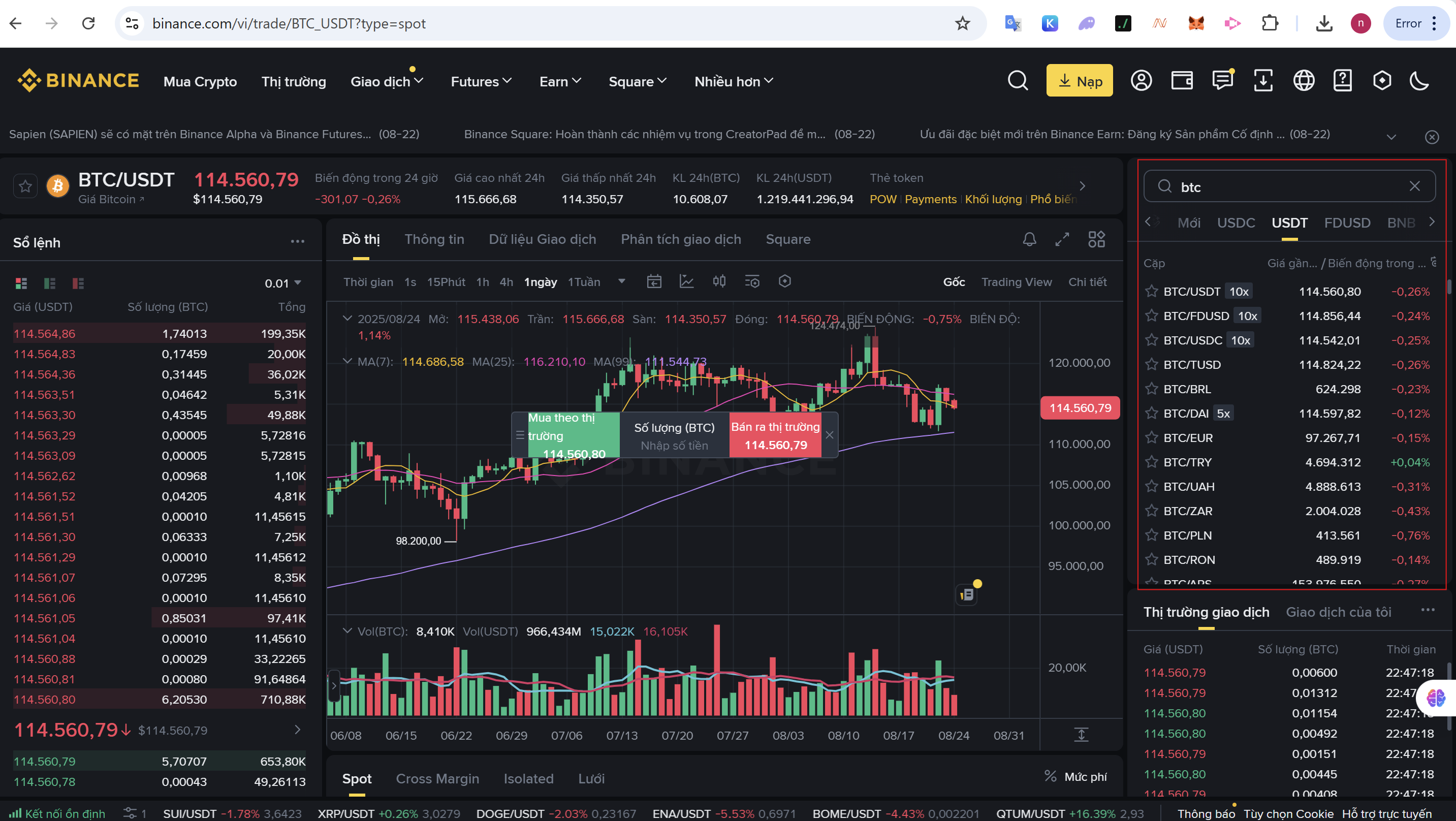This screenshot has width=1456, height=821.
Task: Click Bán ra thị trường sell button
Action: 775,435
